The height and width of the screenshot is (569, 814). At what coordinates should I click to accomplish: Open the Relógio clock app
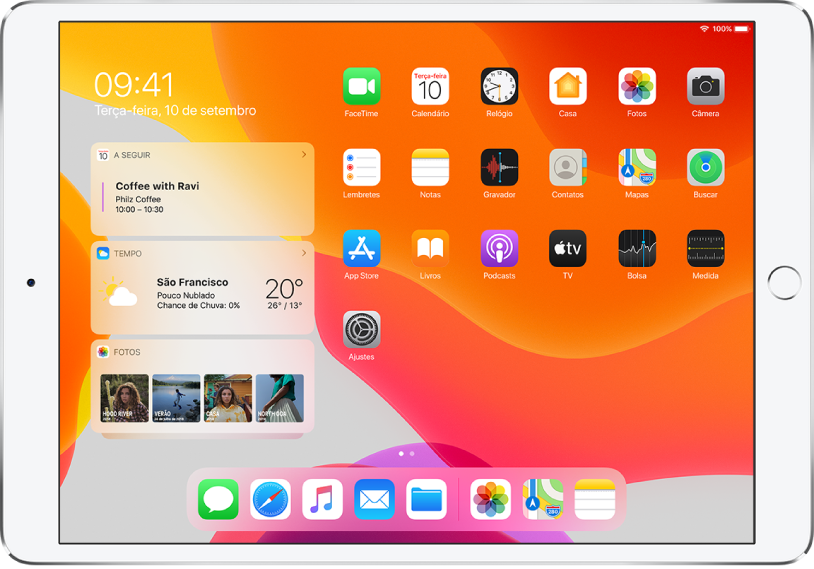[499, 86]
